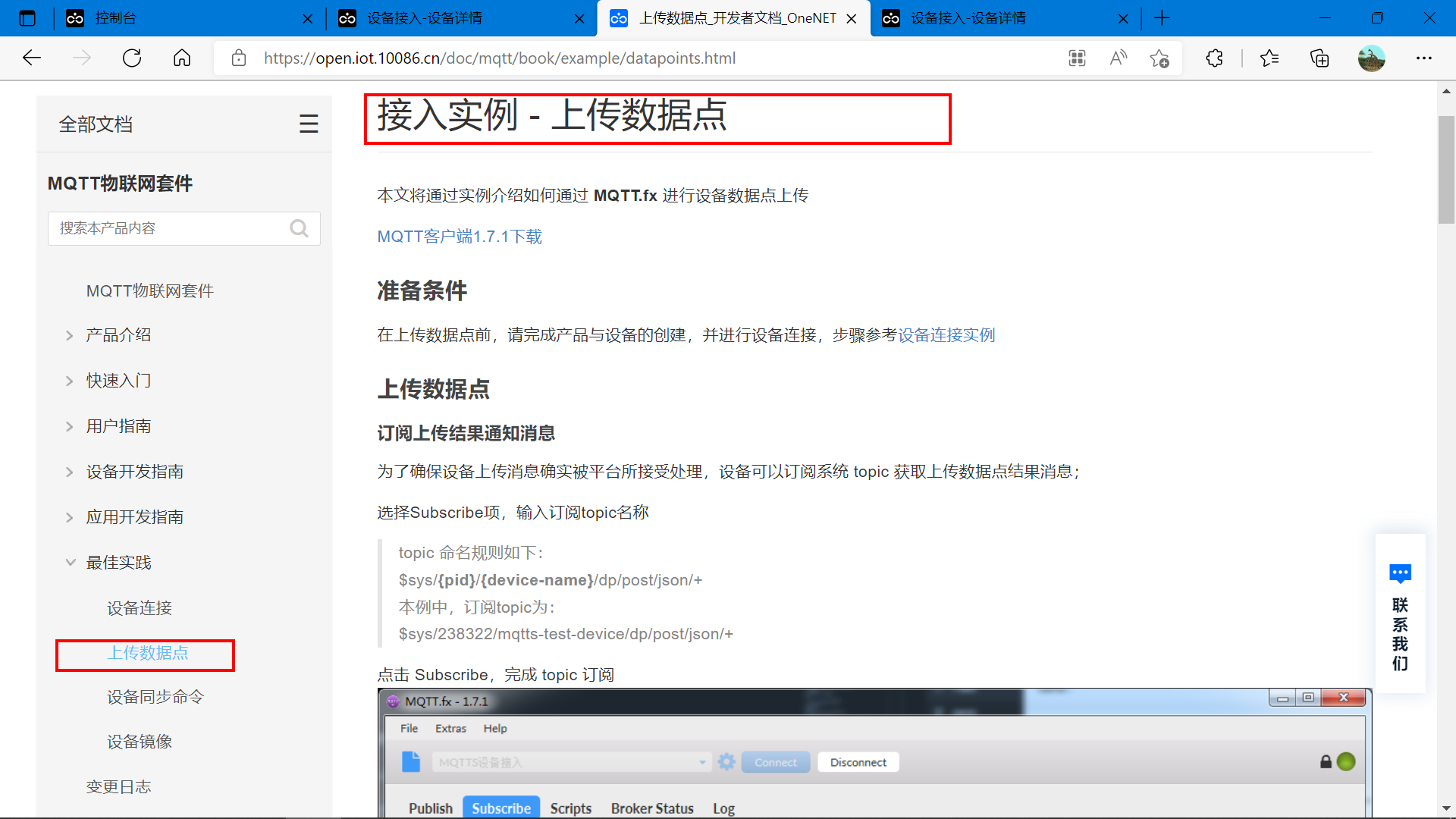Click the search magnifier in docs sidebar

point(299,228)
